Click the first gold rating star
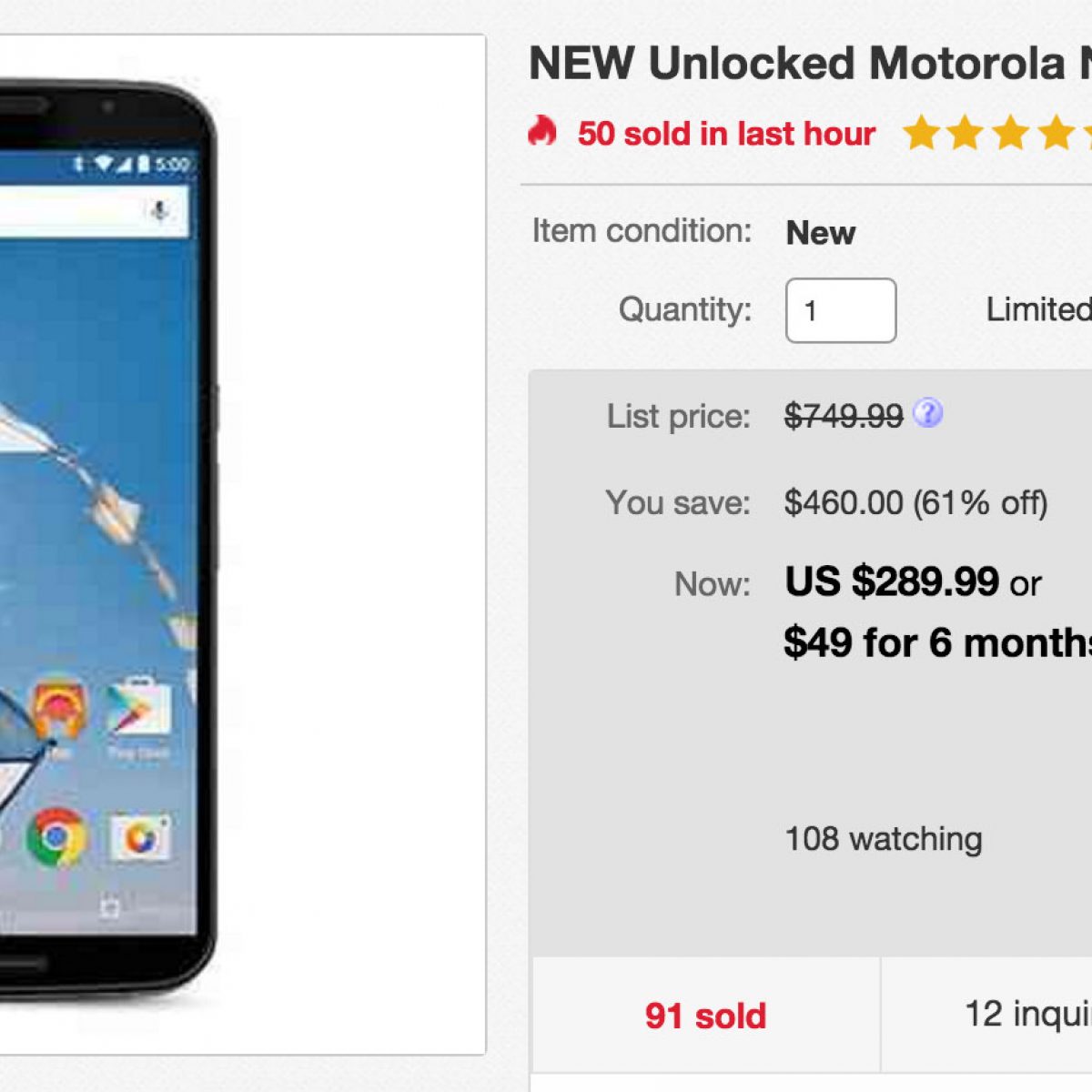The width and height of the screenshot is (1092, 1092). (921, 134)
